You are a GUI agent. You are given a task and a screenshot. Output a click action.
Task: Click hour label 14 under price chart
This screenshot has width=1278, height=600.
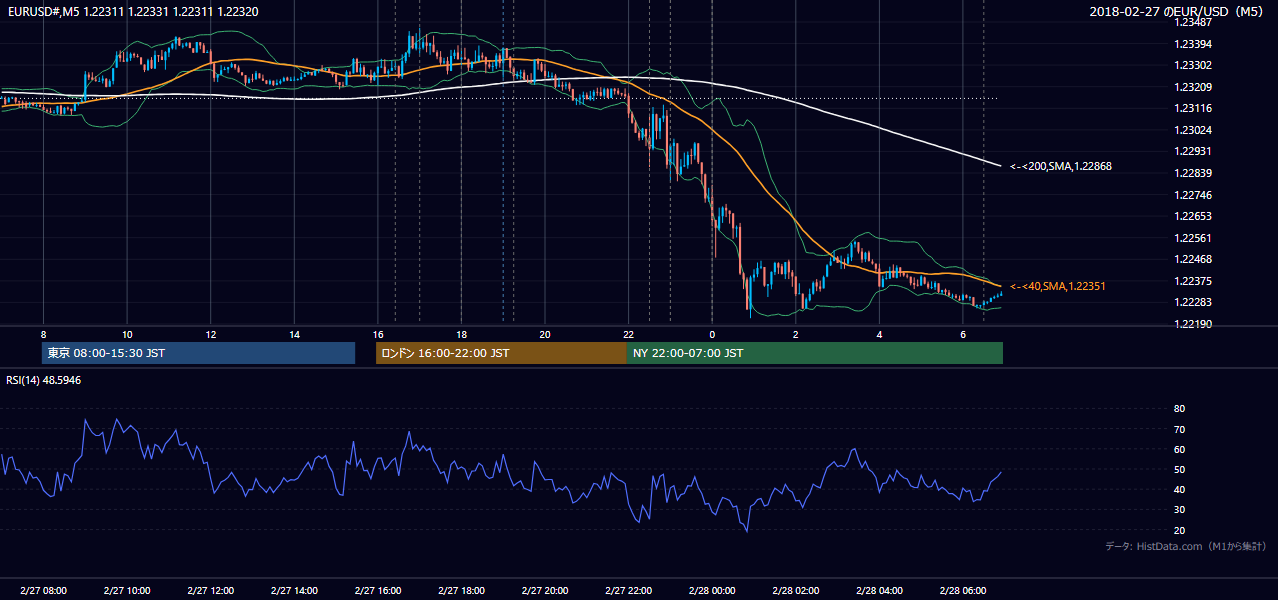(294, 334)
